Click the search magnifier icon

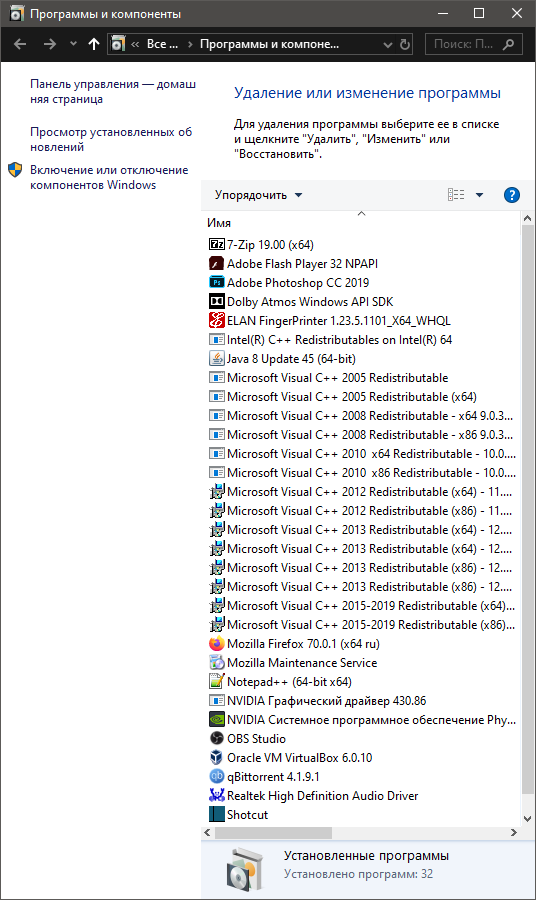coord(508,44)
